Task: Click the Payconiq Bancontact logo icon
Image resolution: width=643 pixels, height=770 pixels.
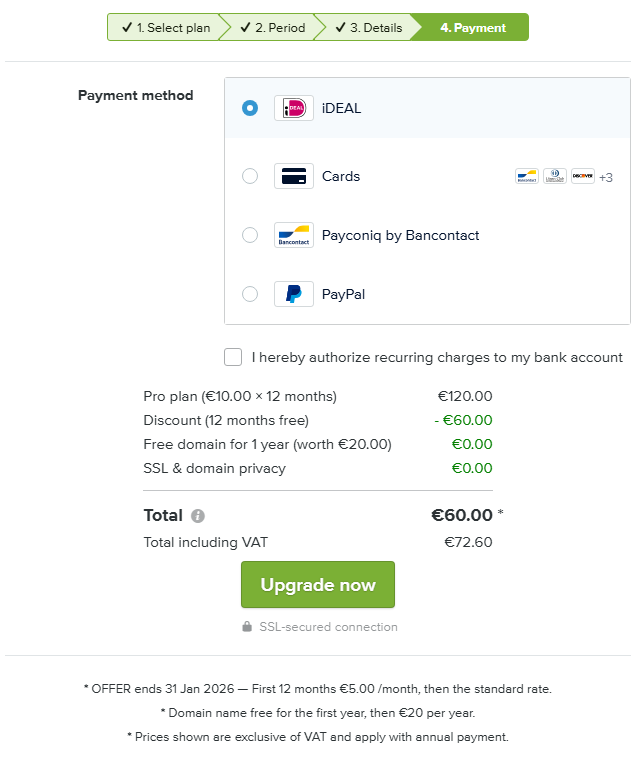Action: 294,236
